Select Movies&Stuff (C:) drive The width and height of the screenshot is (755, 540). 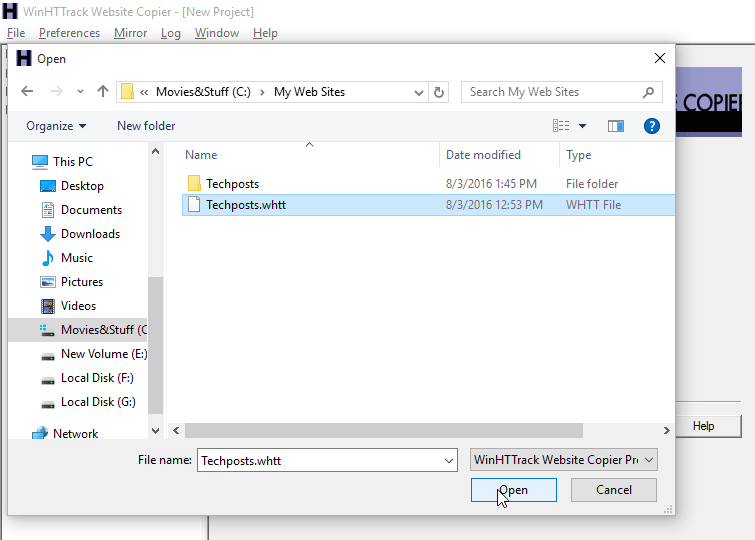pyautogui.click(x=78, y=330)
